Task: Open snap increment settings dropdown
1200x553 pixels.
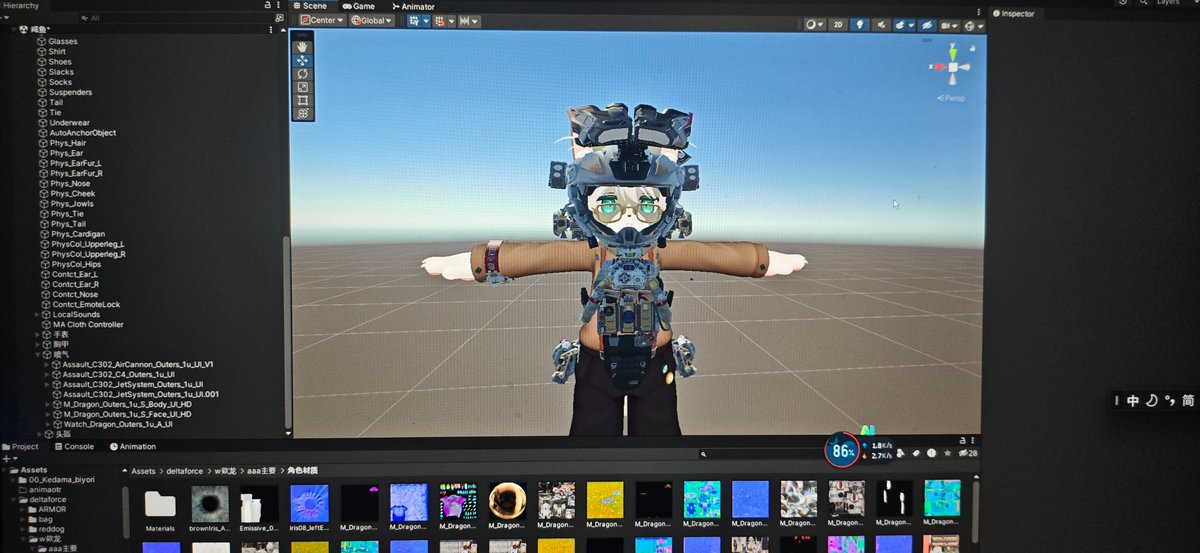Action: [x=468, y=20]
